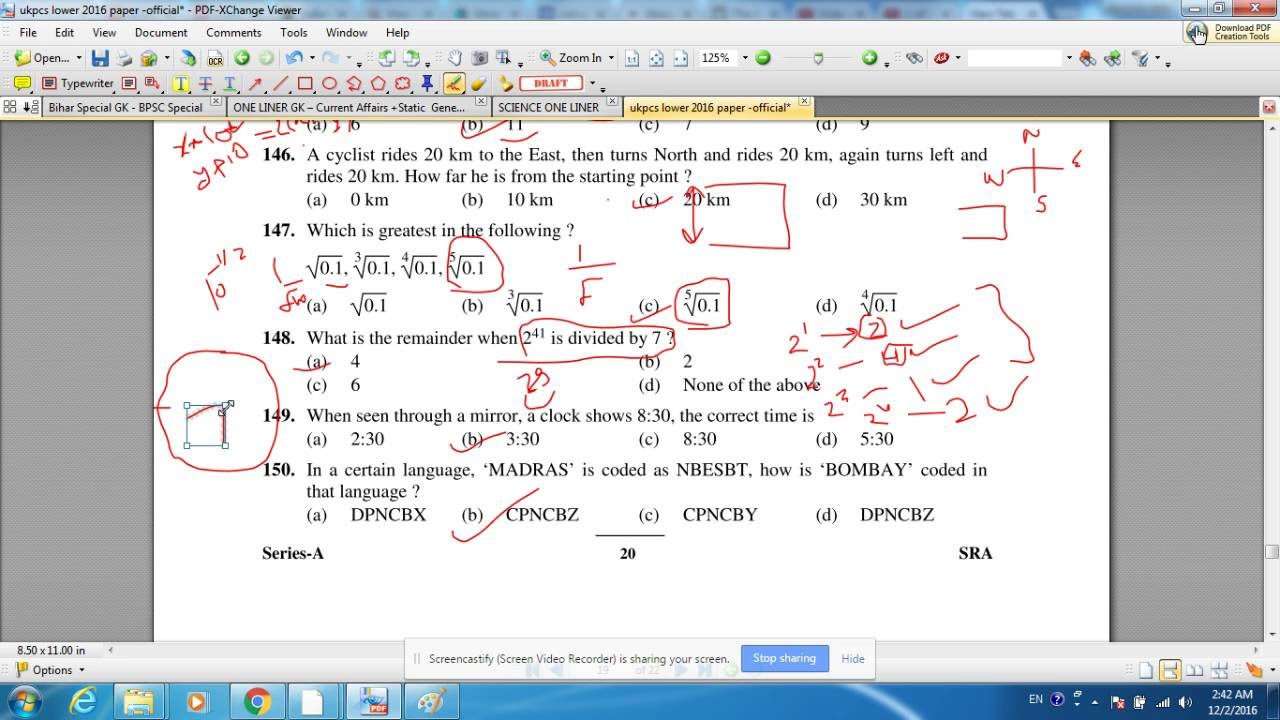Click the Print icon in toolbar

pos(124,58)
